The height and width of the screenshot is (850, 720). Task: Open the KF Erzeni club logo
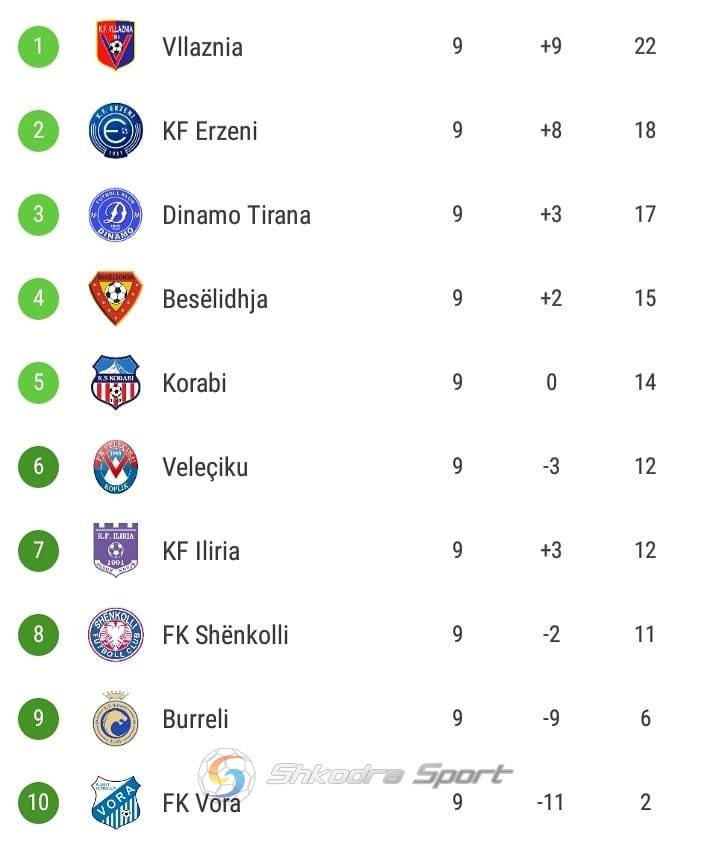pos(115,130)
